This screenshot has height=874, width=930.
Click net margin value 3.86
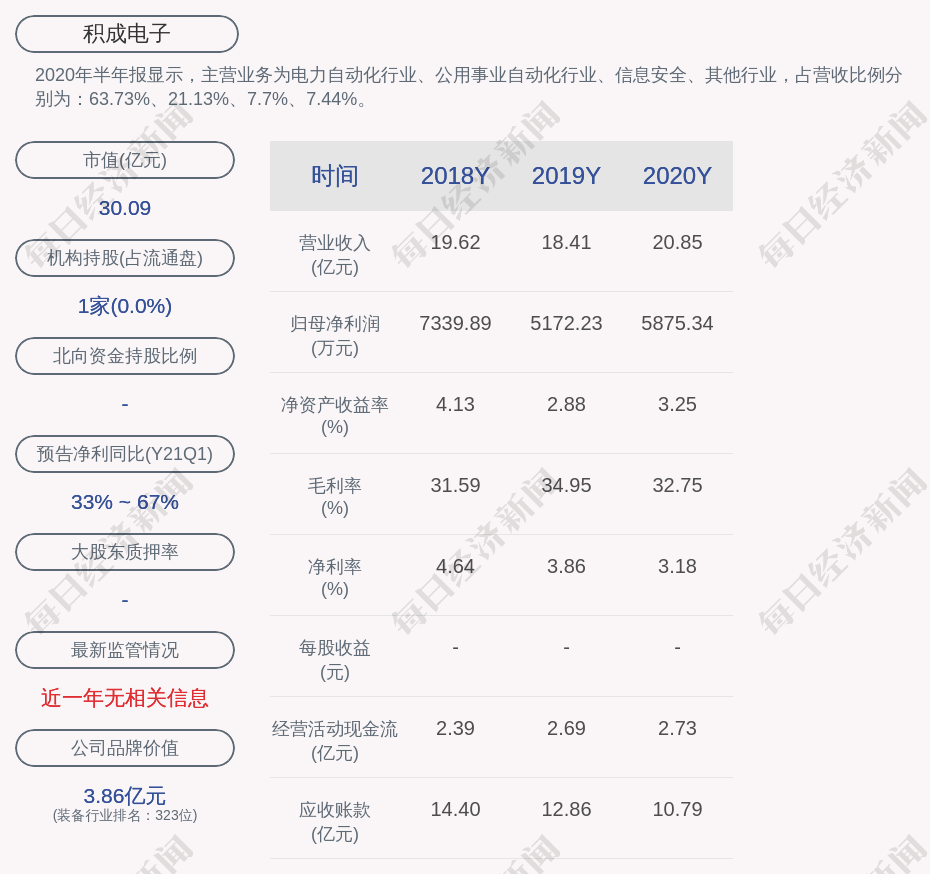click(566, 566)
